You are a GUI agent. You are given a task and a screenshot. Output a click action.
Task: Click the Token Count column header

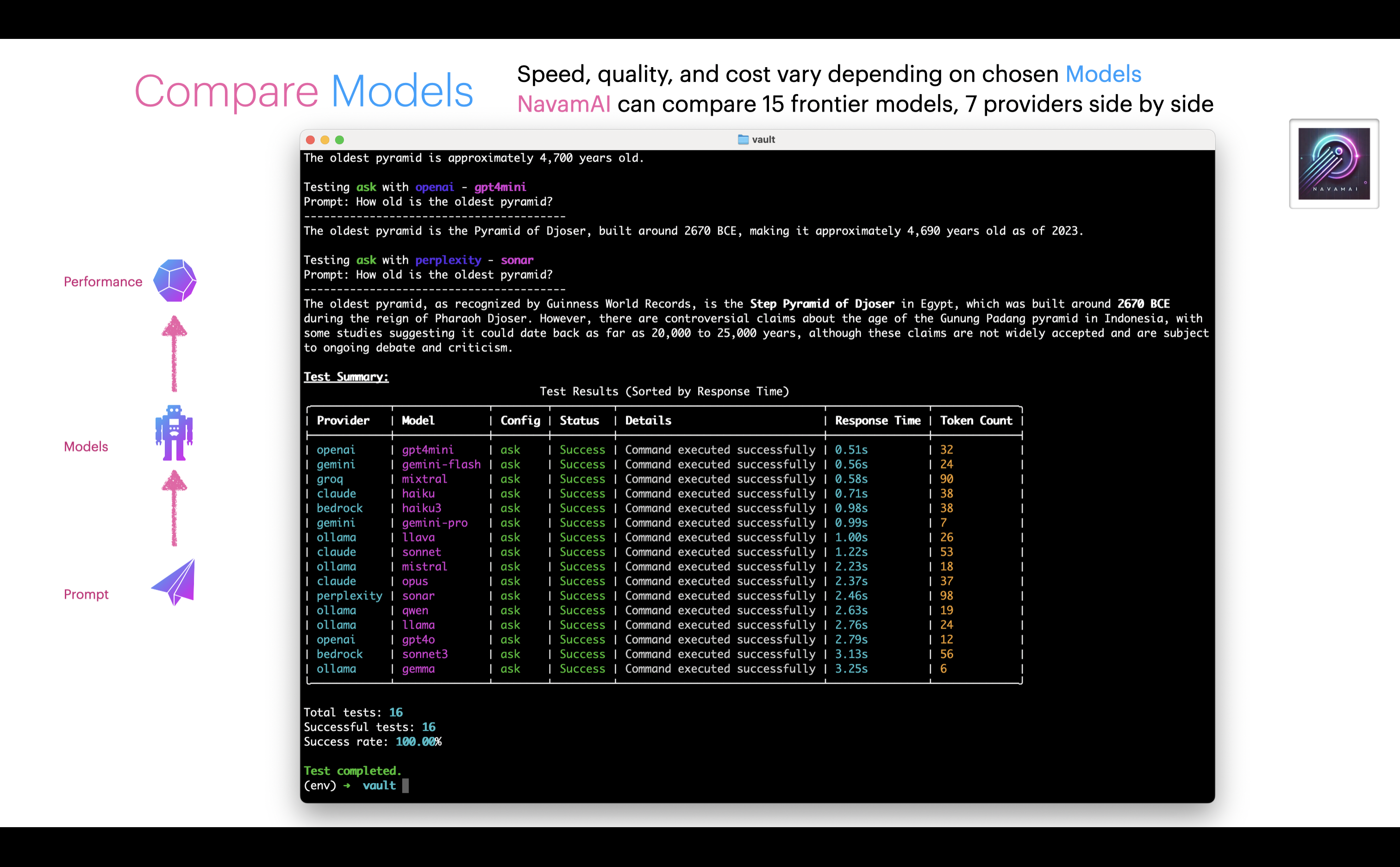[x=976, y=421]
